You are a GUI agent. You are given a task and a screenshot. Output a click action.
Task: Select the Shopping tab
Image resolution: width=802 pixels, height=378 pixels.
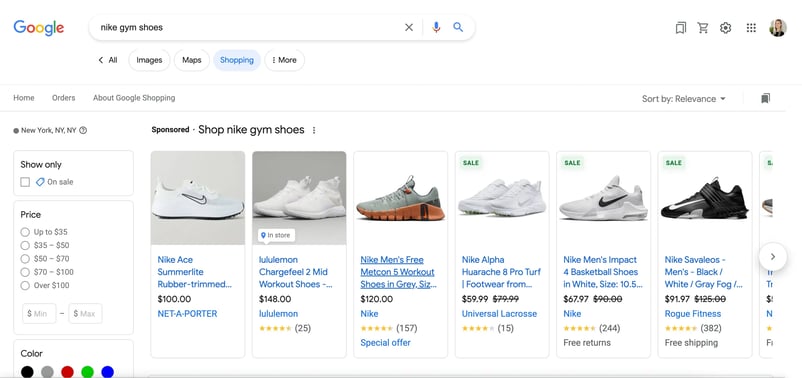(x=237, y=60)
